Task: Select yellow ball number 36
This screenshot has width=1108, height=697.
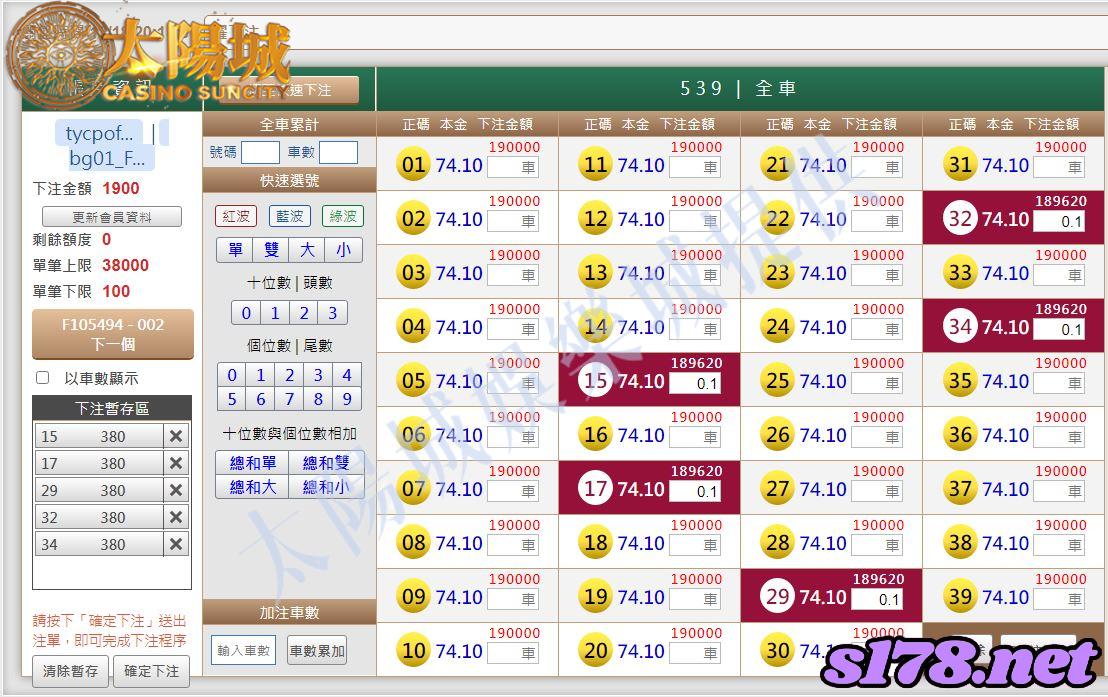Action: pos(960,435)
